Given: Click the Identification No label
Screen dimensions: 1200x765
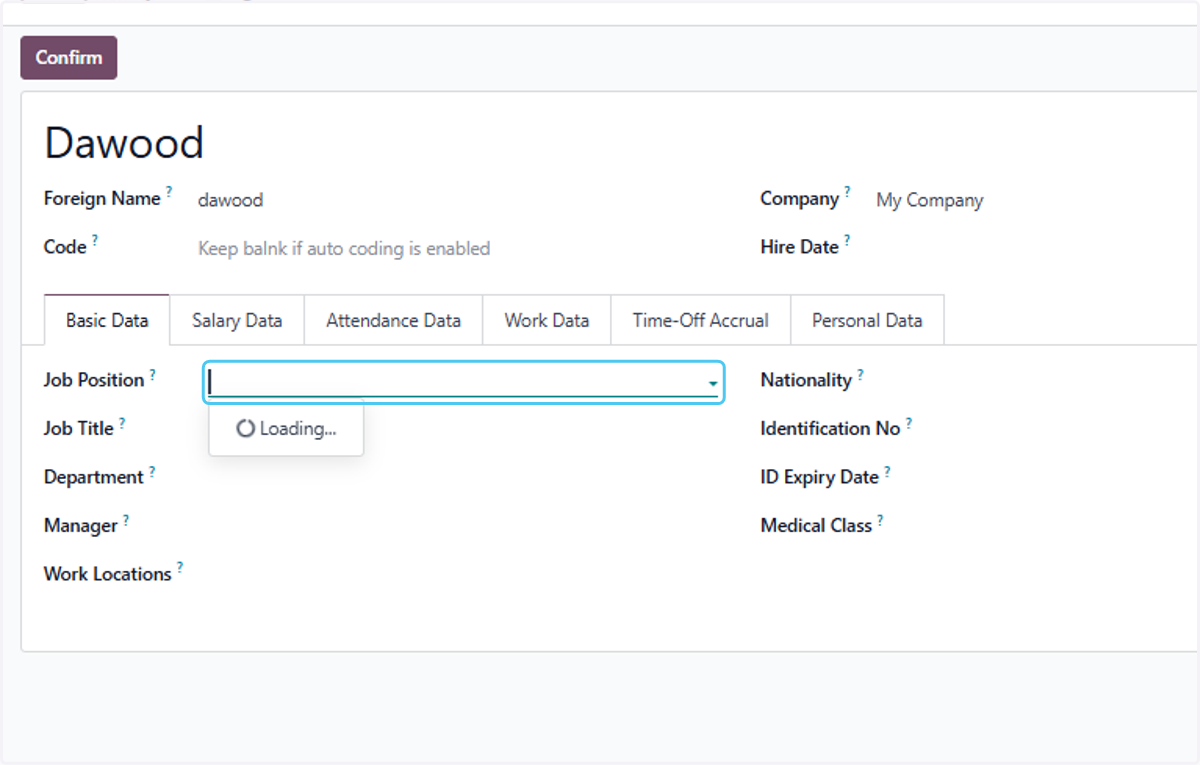Looking at the screenshot, I should [830, 428].
